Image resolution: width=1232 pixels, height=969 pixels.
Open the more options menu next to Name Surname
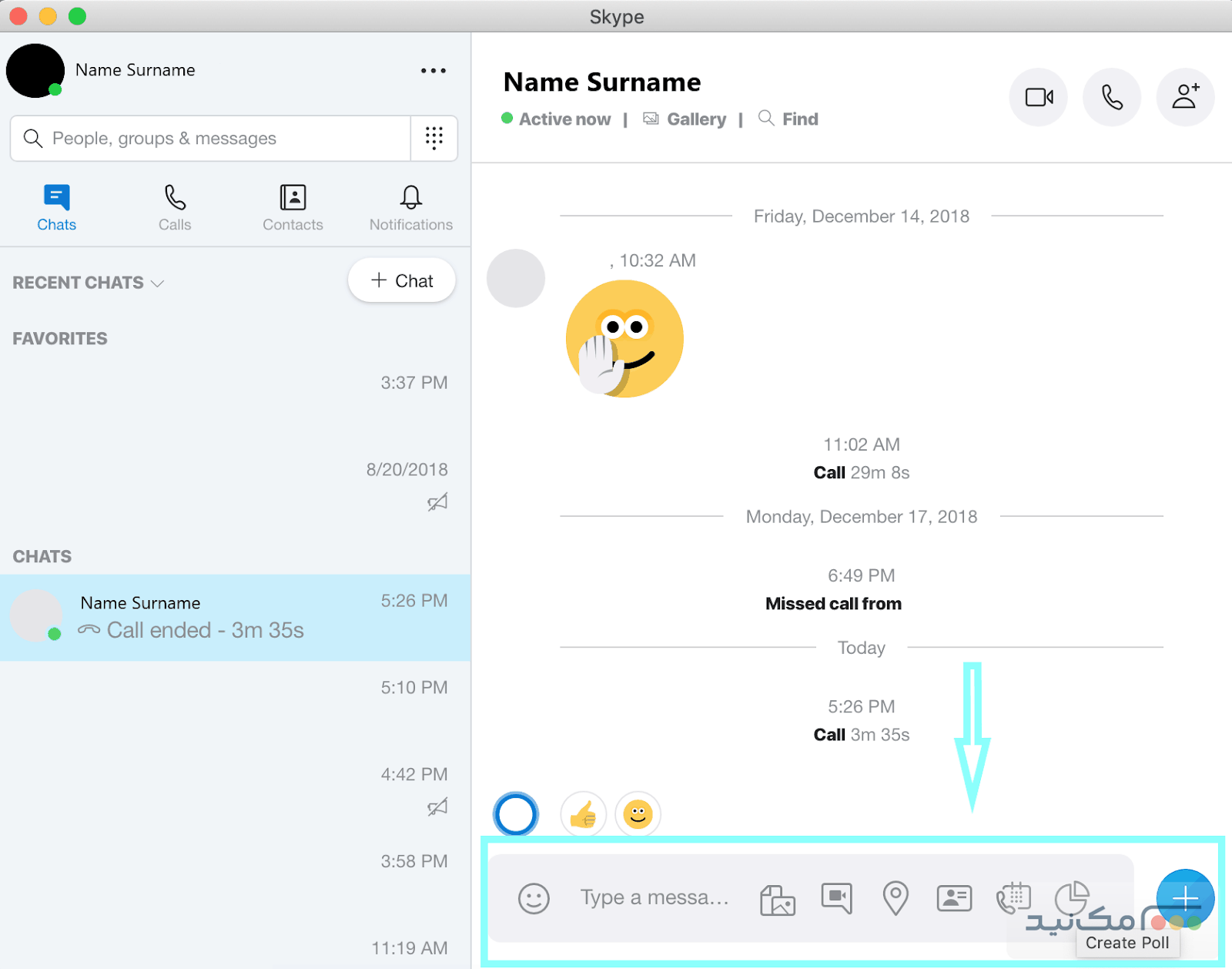pos(434,70)
